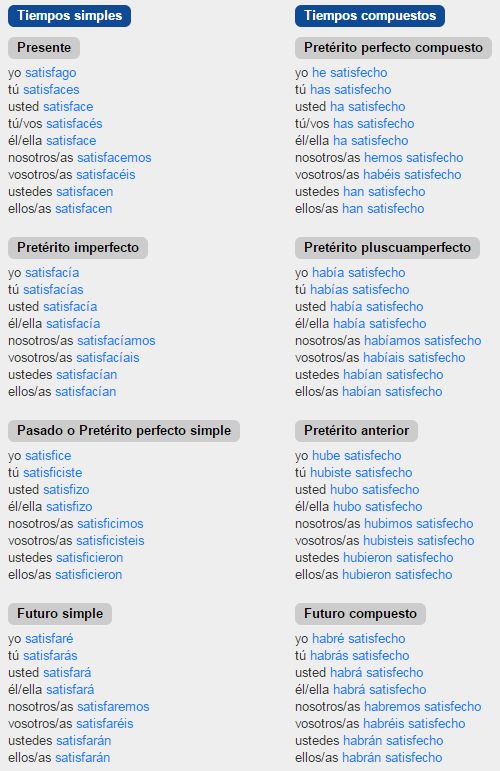
Task: Select the Futuro simple heading
Action: point(60,614)
